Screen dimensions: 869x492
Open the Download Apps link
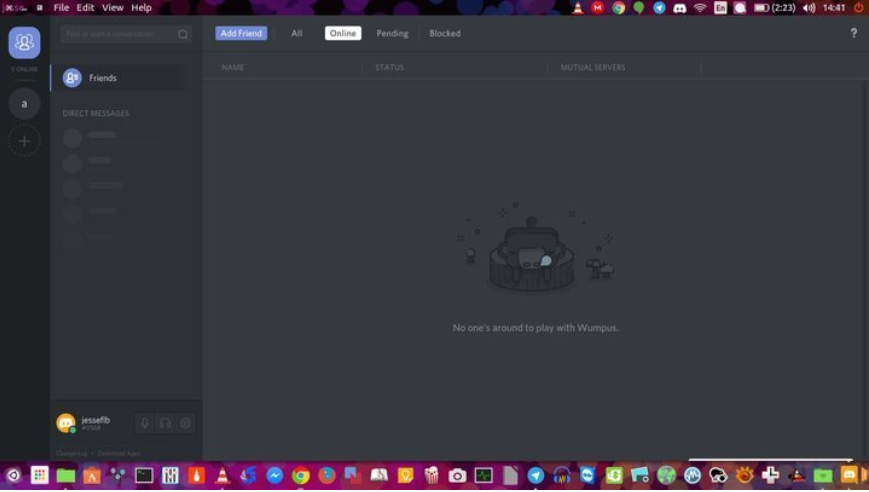(x=119, y=453)
